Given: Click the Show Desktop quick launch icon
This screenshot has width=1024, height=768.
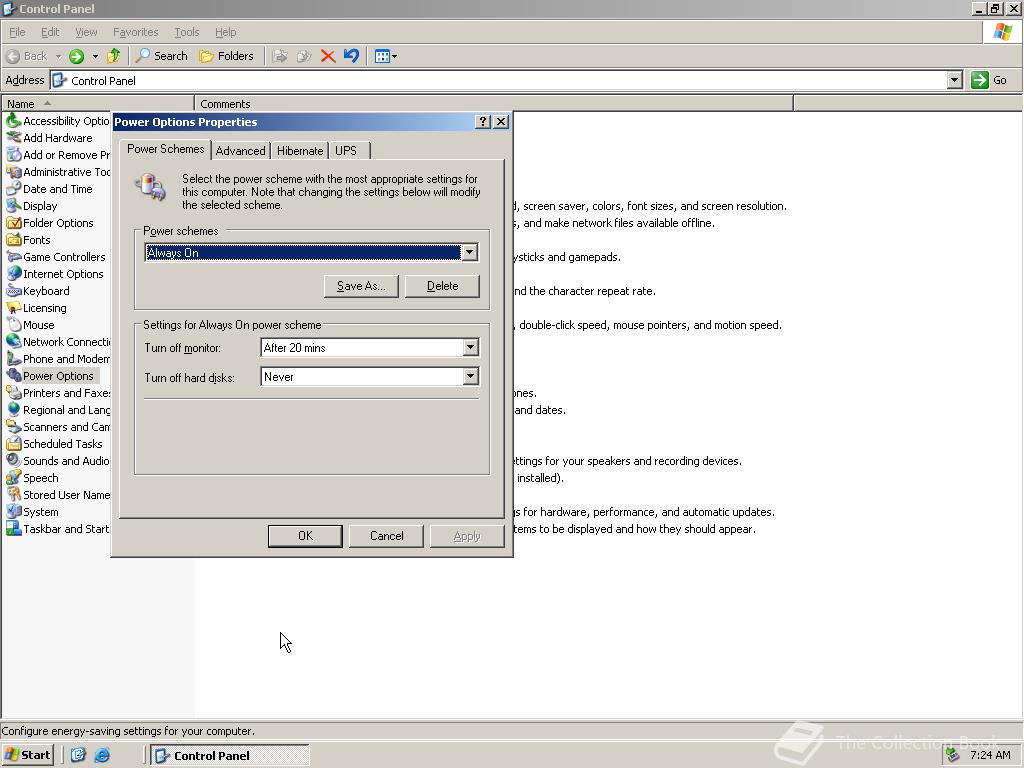Looking at the screenshot, I should pos(78,755).
